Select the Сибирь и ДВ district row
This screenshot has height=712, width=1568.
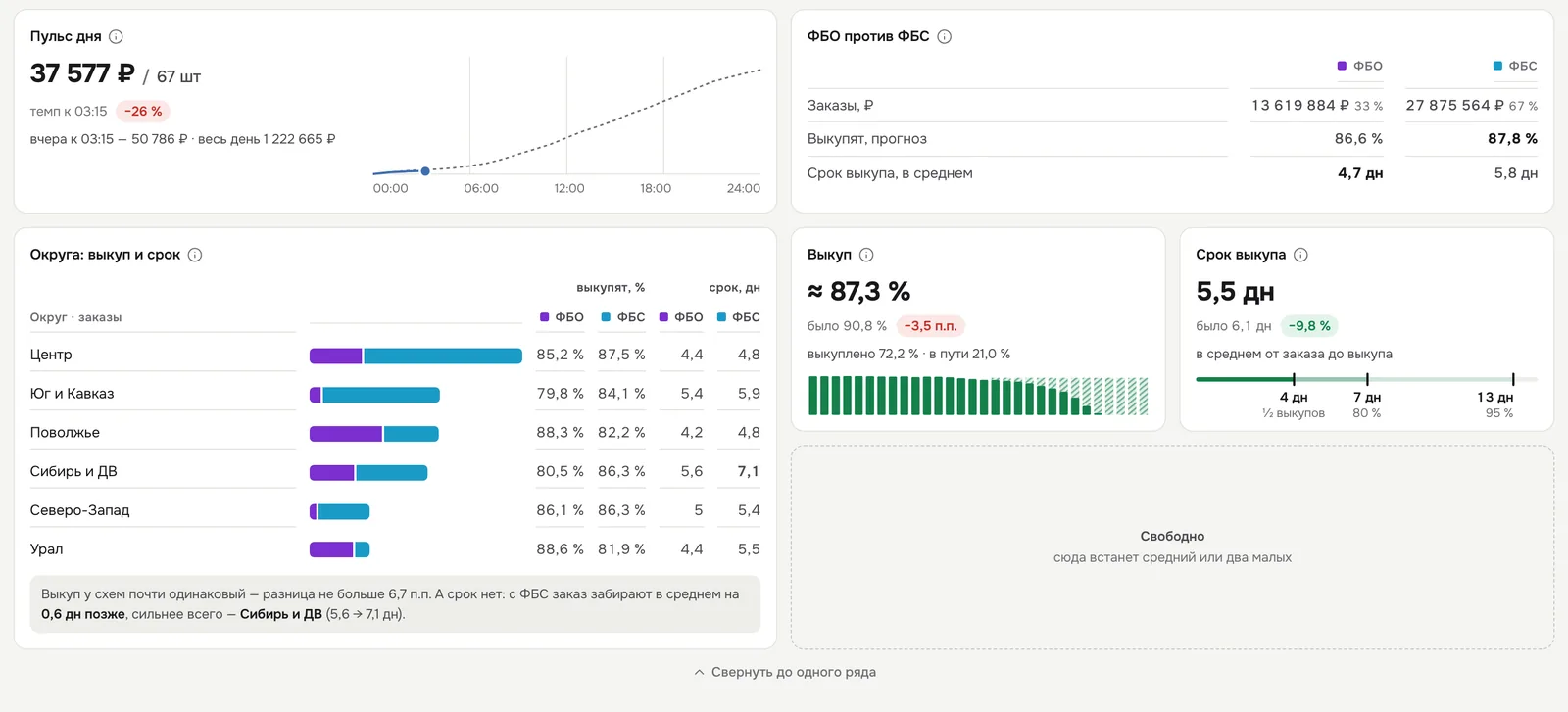395,471
